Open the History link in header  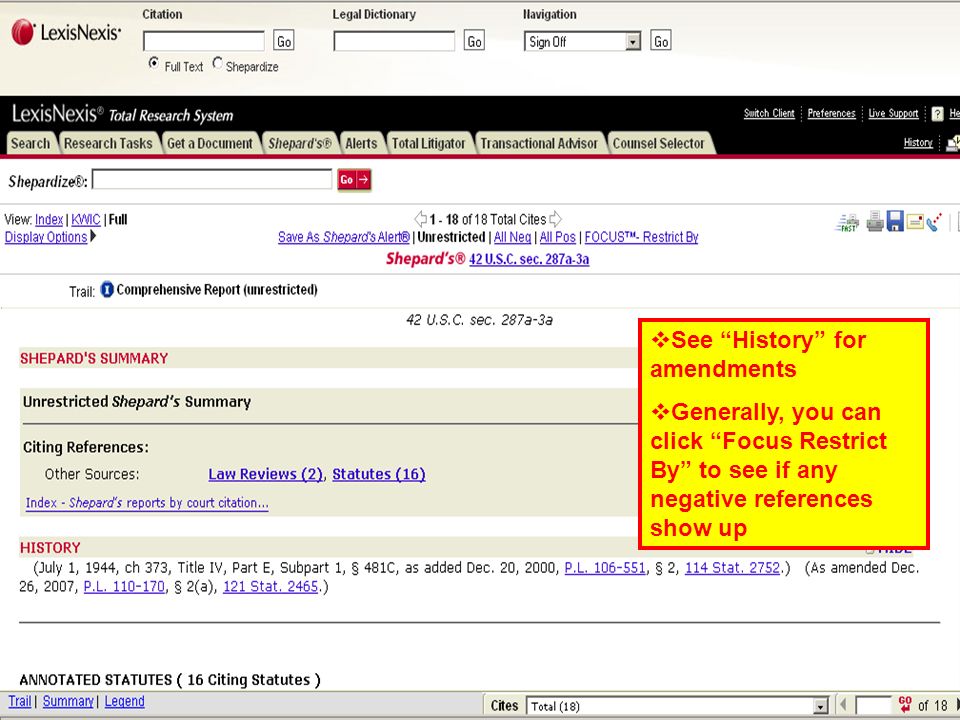pyautogui.click(x=918, y=143)
